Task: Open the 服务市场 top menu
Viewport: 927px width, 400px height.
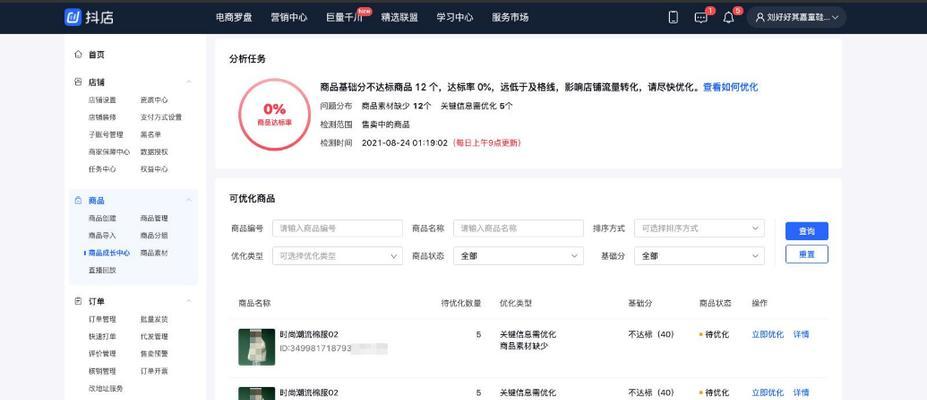Action: pos(510,18)
